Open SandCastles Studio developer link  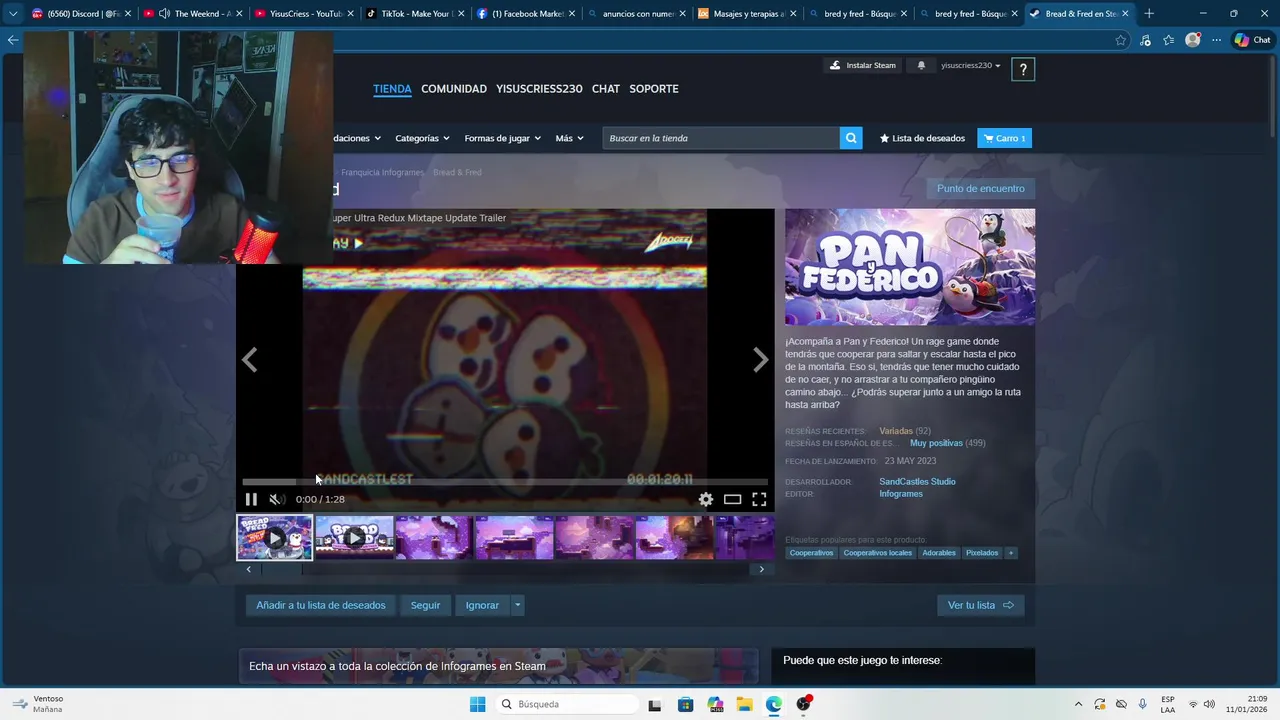click(917, 481)
